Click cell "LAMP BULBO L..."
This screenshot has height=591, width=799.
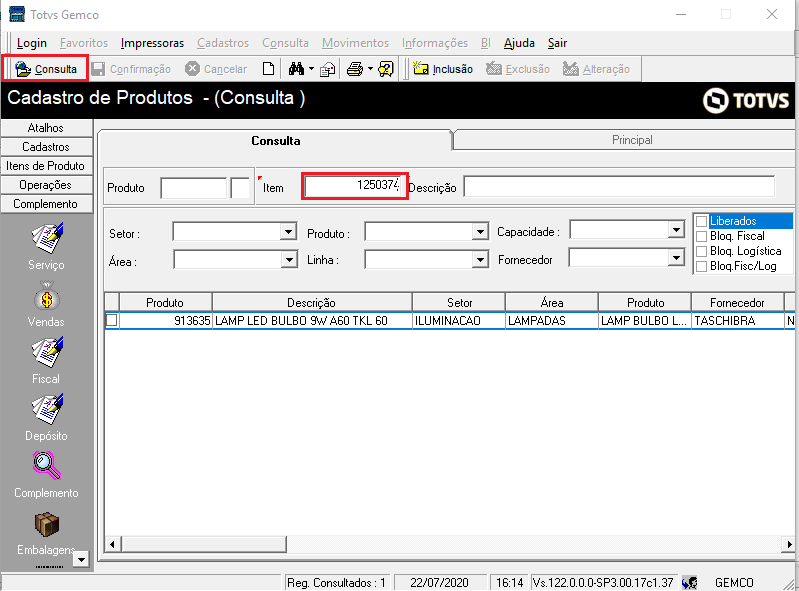click(645, 320)
